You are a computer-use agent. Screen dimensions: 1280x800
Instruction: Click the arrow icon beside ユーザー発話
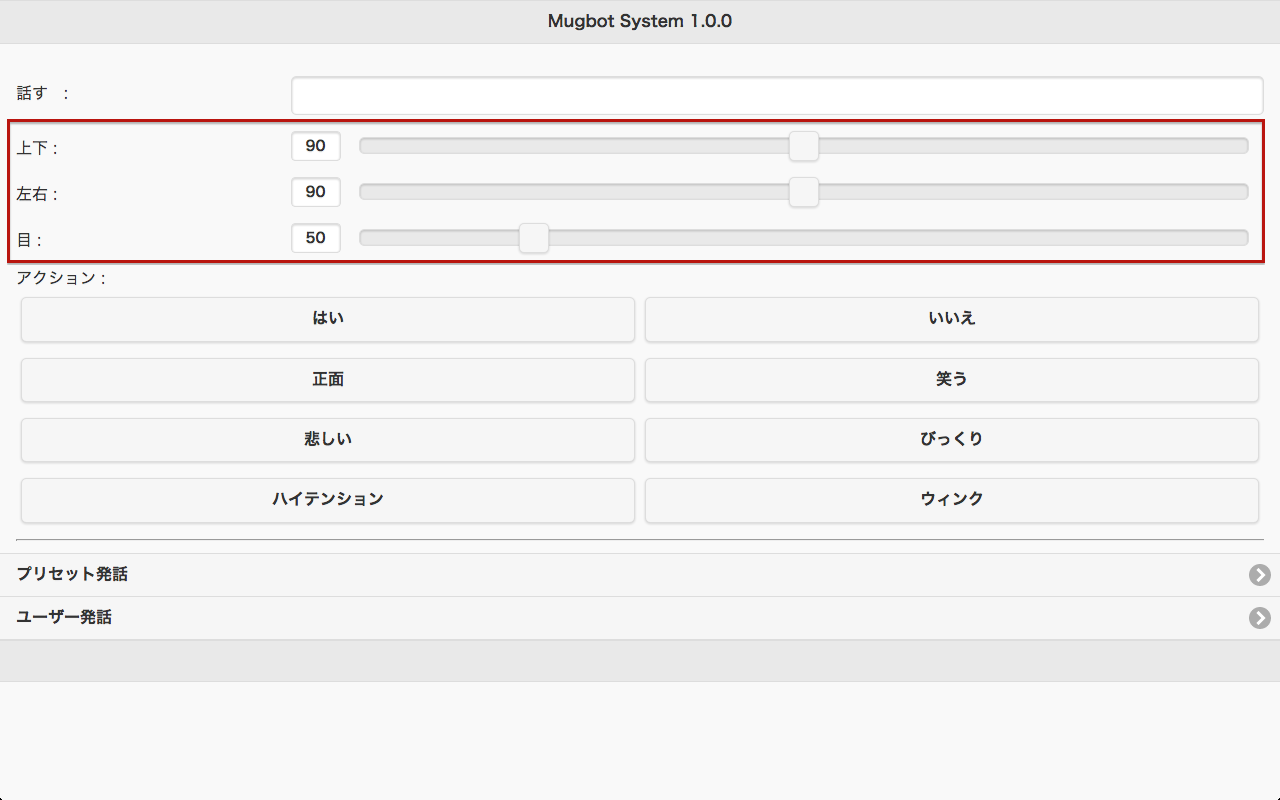click(x=1259, y=618)
